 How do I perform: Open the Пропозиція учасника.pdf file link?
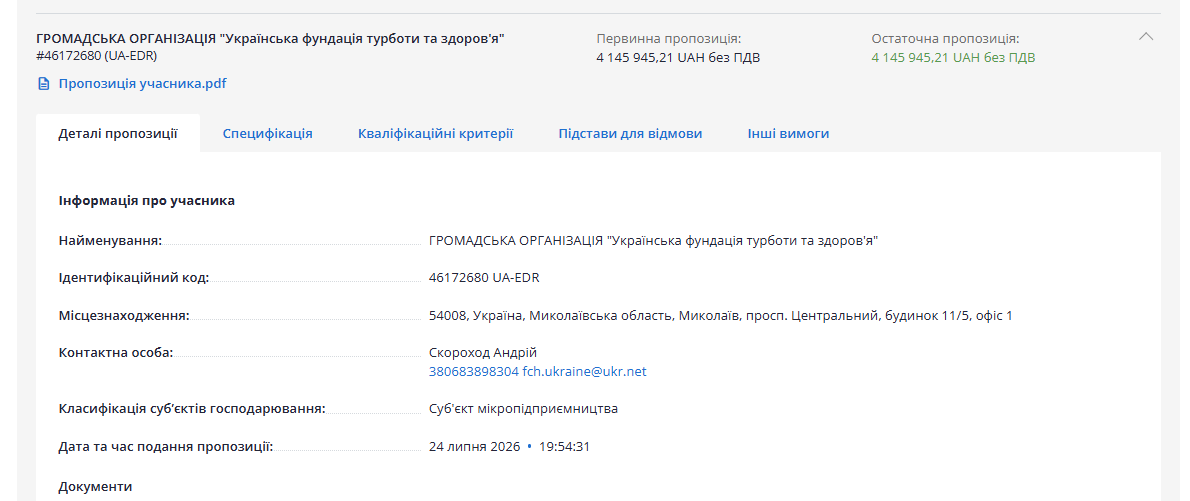click(x=142, y=84)
